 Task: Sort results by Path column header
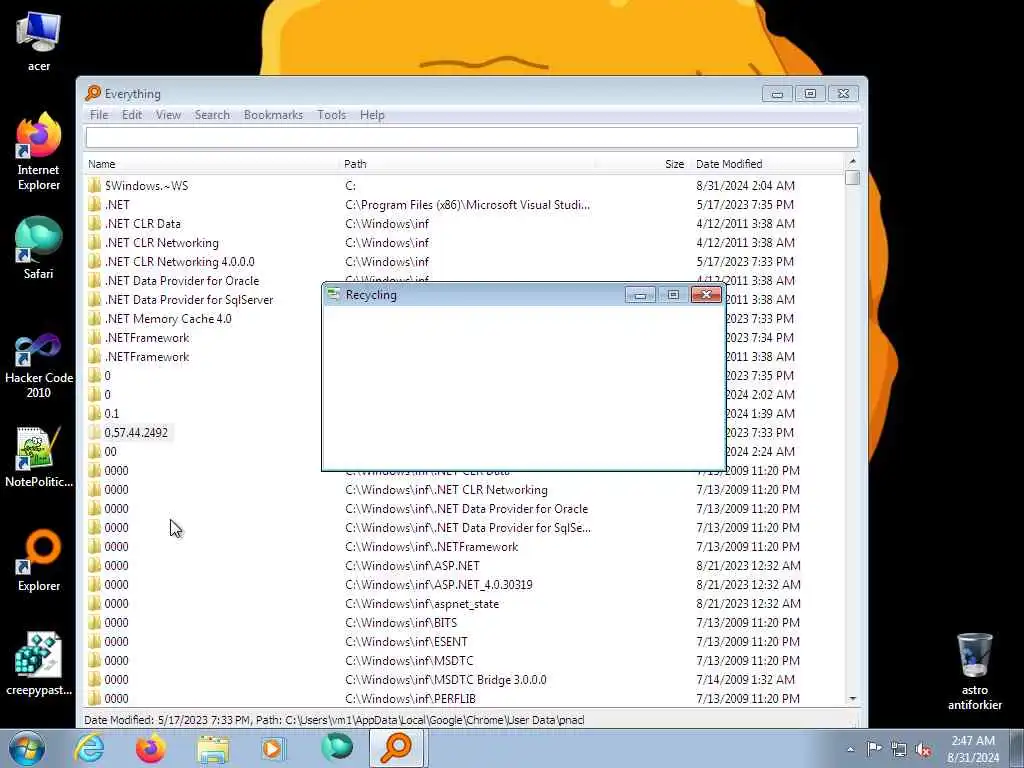click(468, 164)
